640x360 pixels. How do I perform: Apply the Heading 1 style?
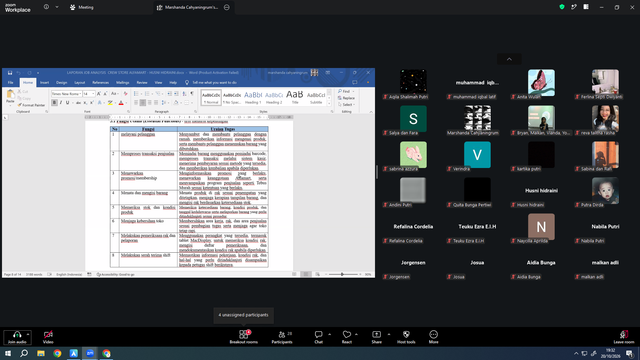[x=253, y=97]
